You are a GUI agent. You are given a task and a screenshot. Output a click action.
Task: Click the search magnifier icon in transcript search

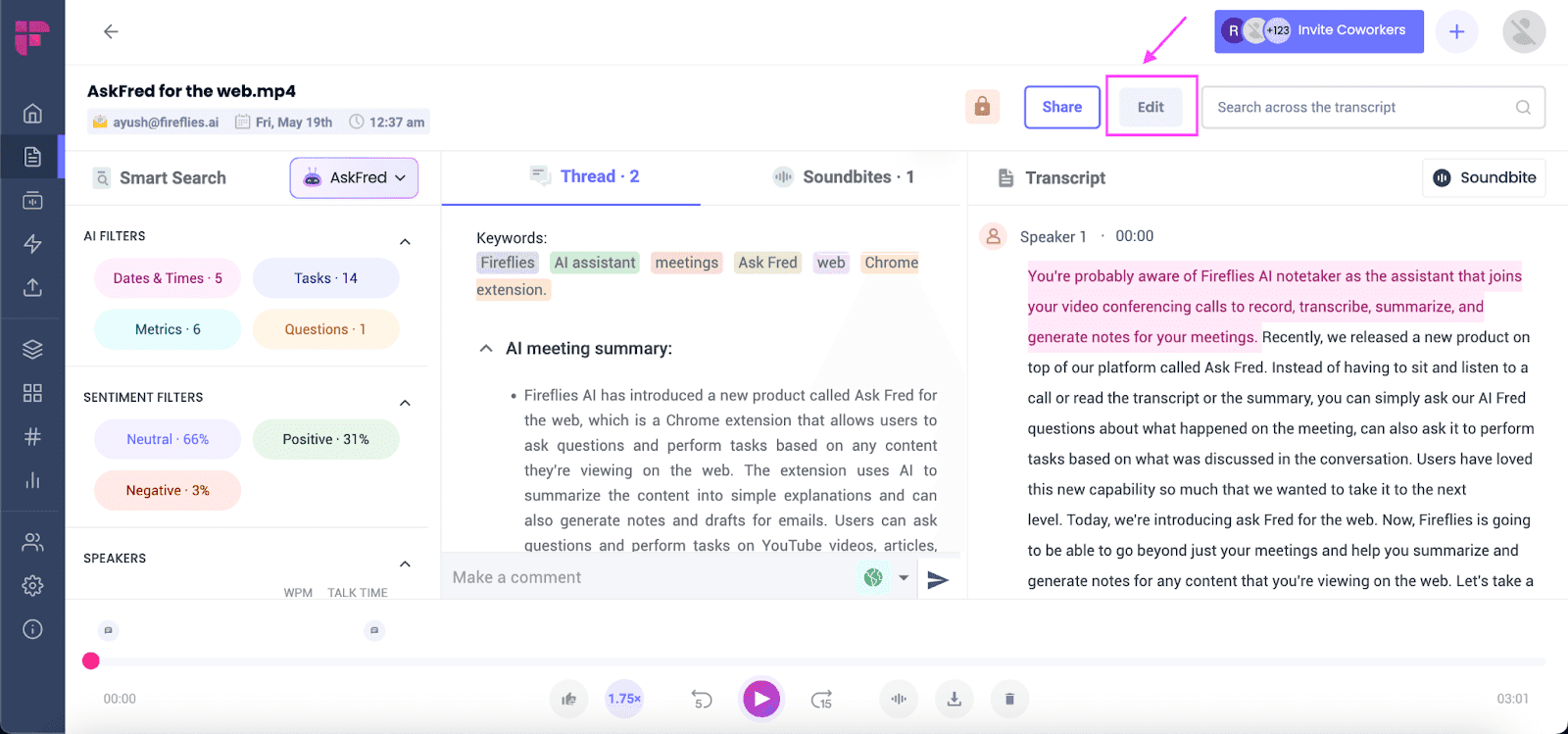[1523, 108]
